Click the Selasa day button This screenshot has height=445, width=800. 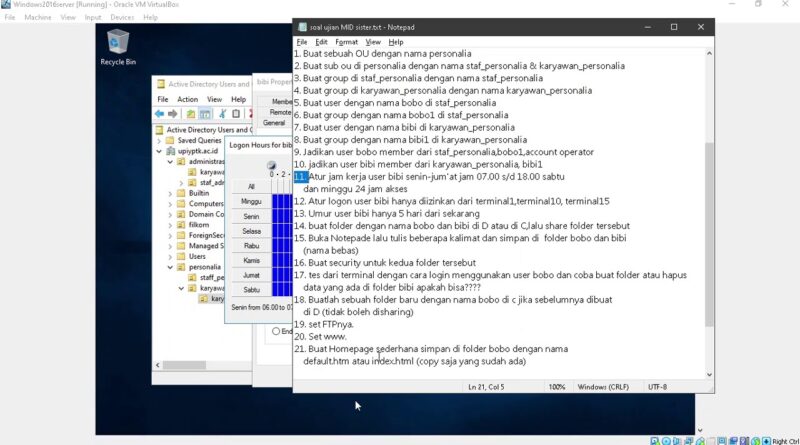[x=251, y=231]
